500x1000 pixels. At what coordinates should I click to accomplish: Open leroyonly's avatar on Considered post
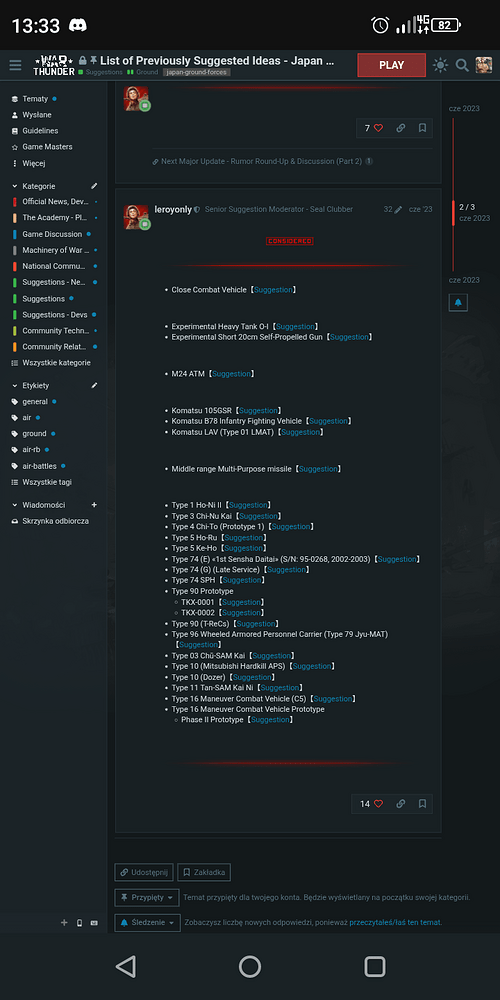tap(136, 217)
